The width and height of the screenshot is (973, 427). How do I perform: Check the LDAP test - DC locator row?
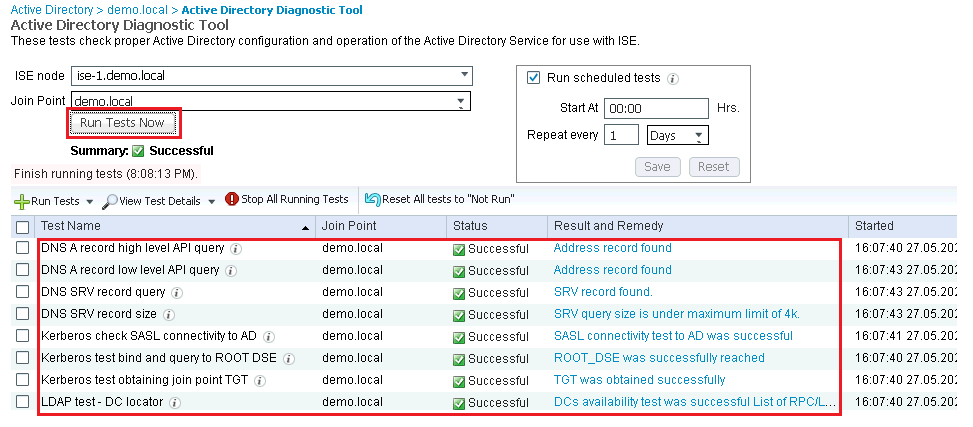pos(22,402)
